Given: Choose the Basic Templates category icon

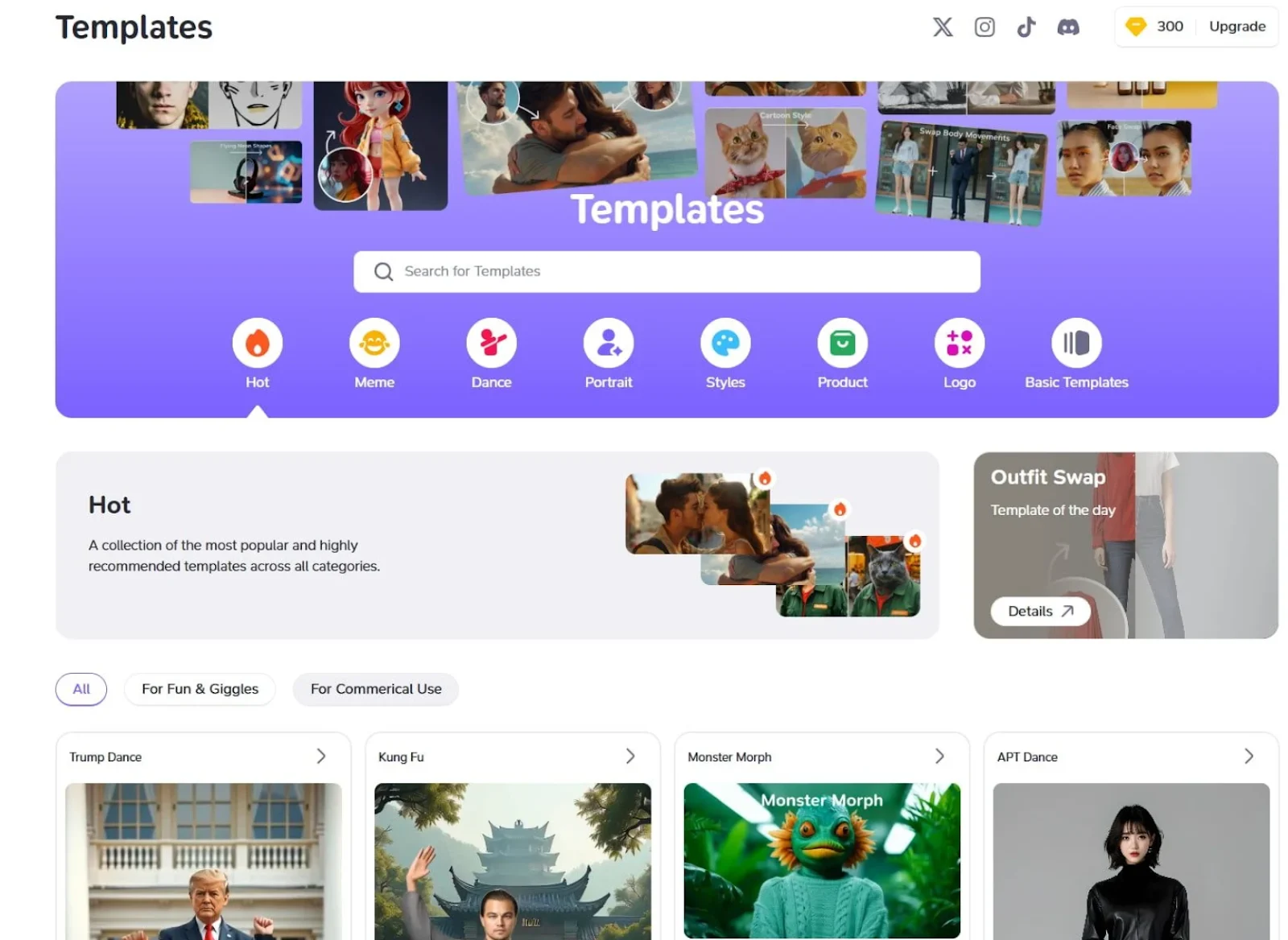Looking at the screenshot, I should [1075, 344].
